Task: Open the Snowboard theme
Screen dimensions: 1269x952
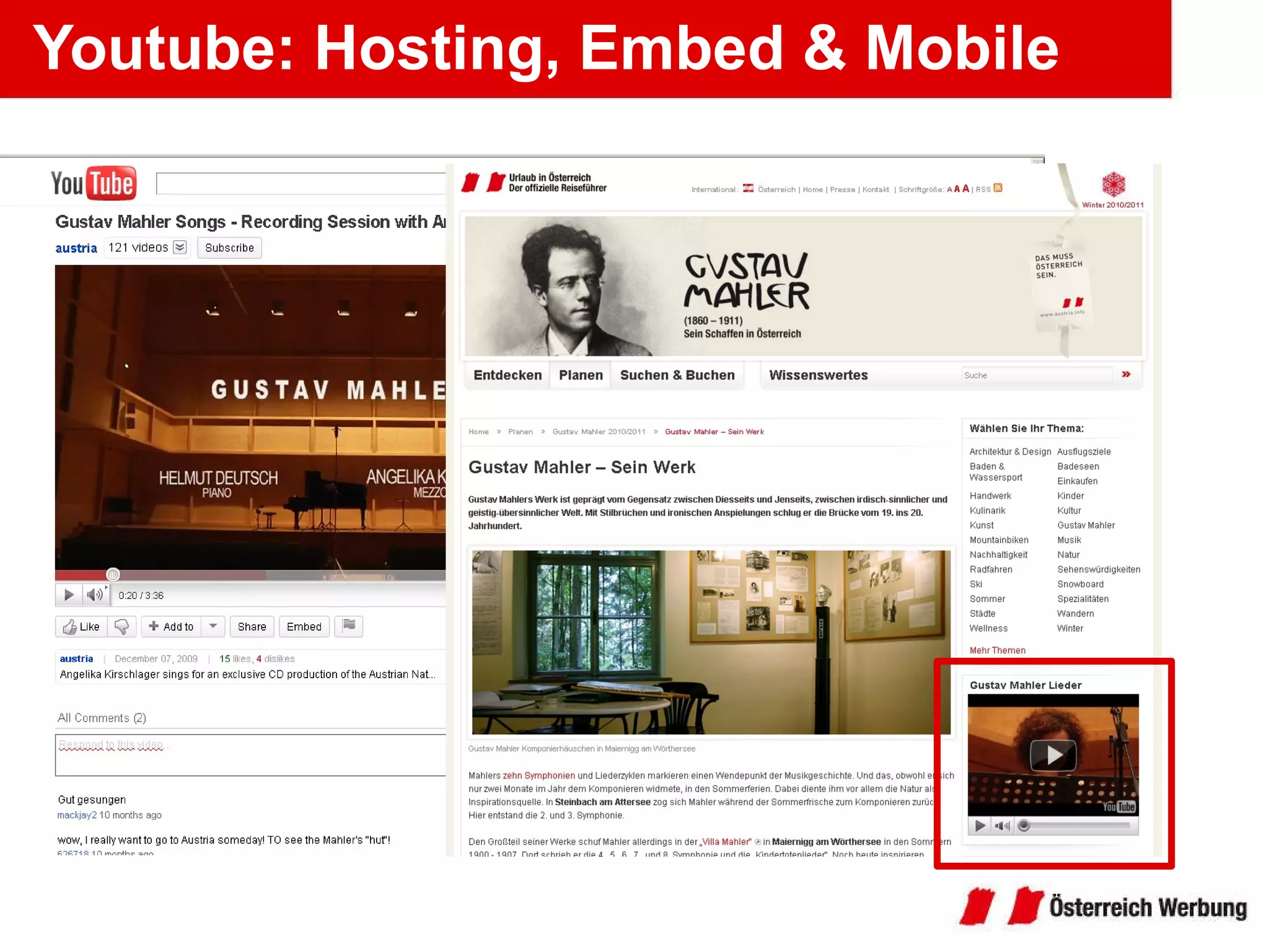Action: [1080, 584]
